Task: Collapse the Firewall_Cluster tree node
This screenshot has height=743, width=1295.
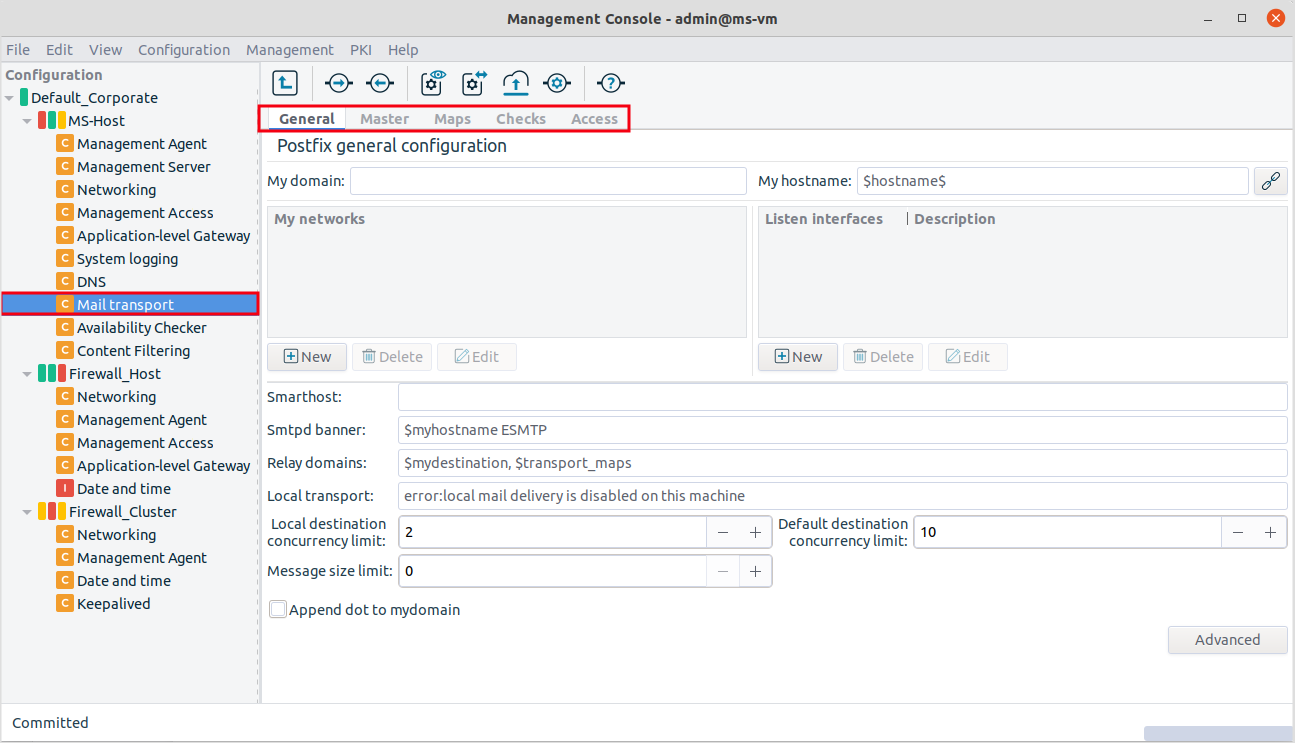Action: click(28, 512)
